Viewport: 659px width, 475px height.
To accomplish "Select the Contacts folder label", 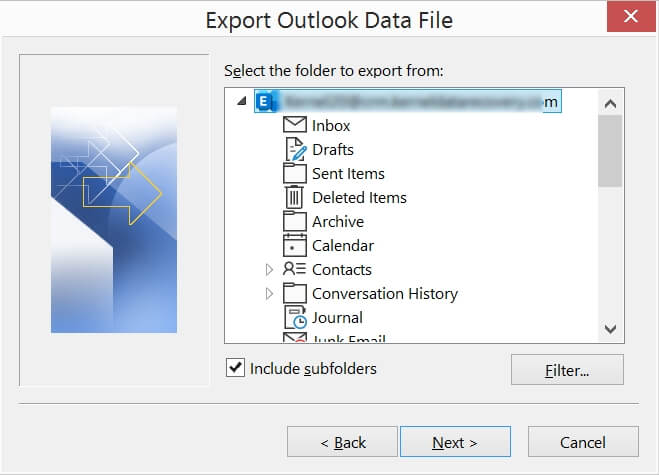I will (x=342, y=269).
